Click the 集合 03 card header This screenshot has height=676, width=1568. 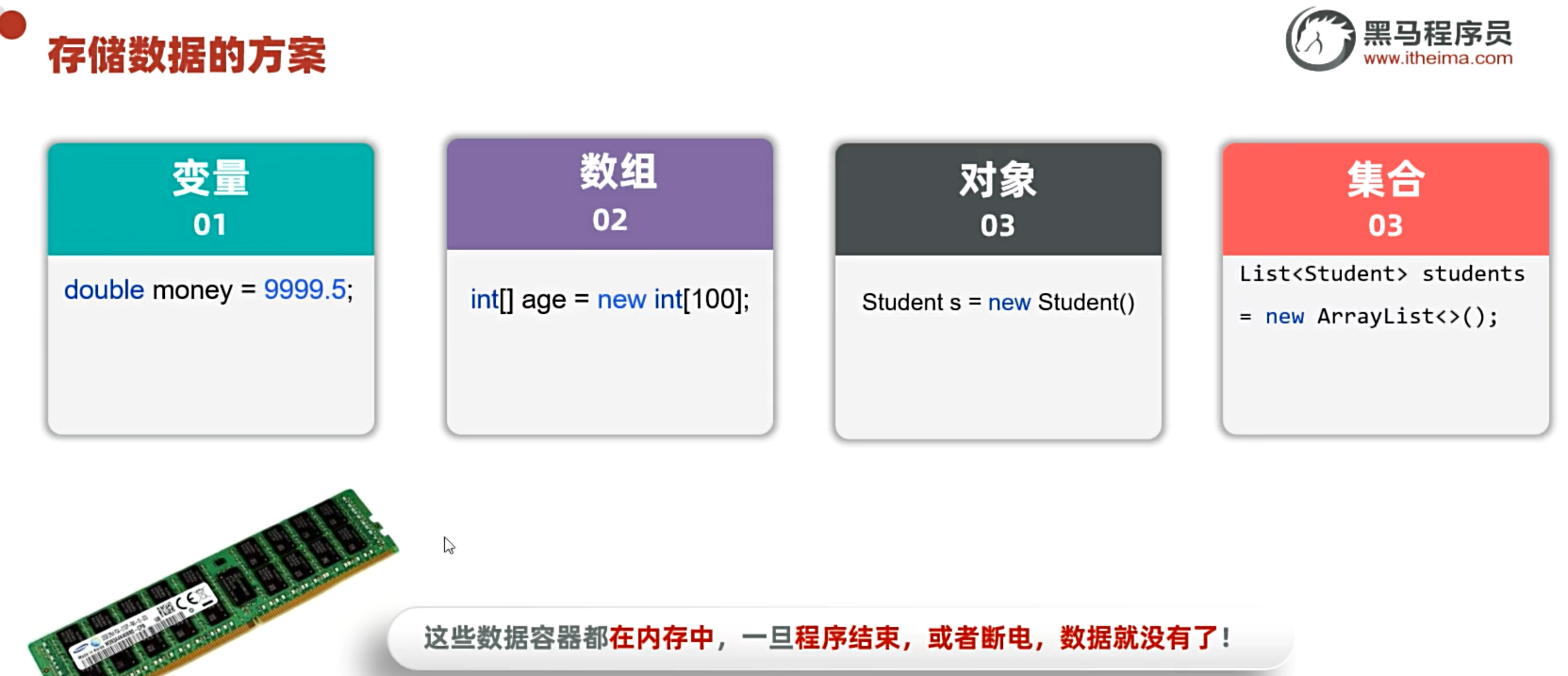click(1385, 199)
